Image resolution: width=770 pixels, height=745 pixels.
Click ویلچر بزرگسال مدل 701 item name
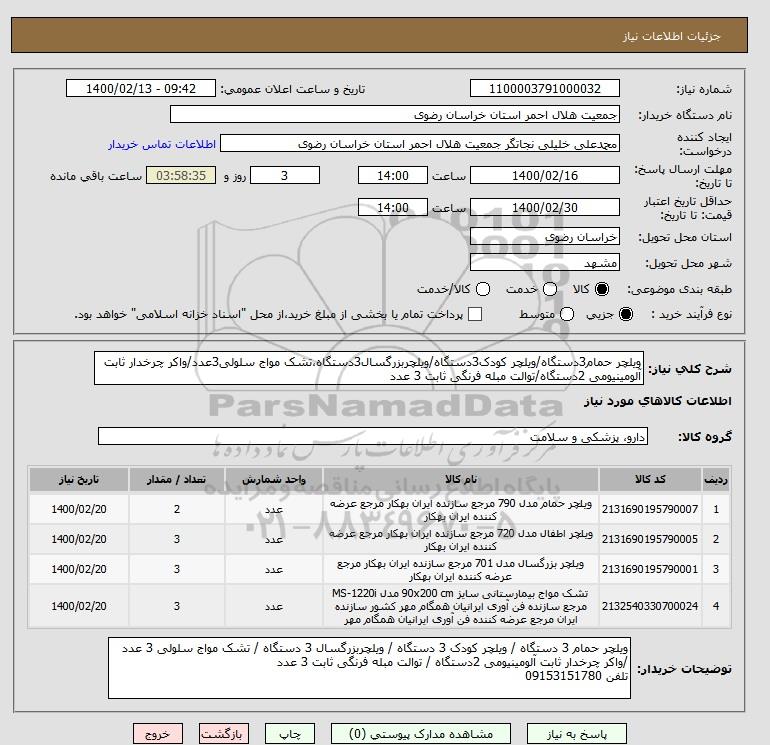tap(461, 570)
